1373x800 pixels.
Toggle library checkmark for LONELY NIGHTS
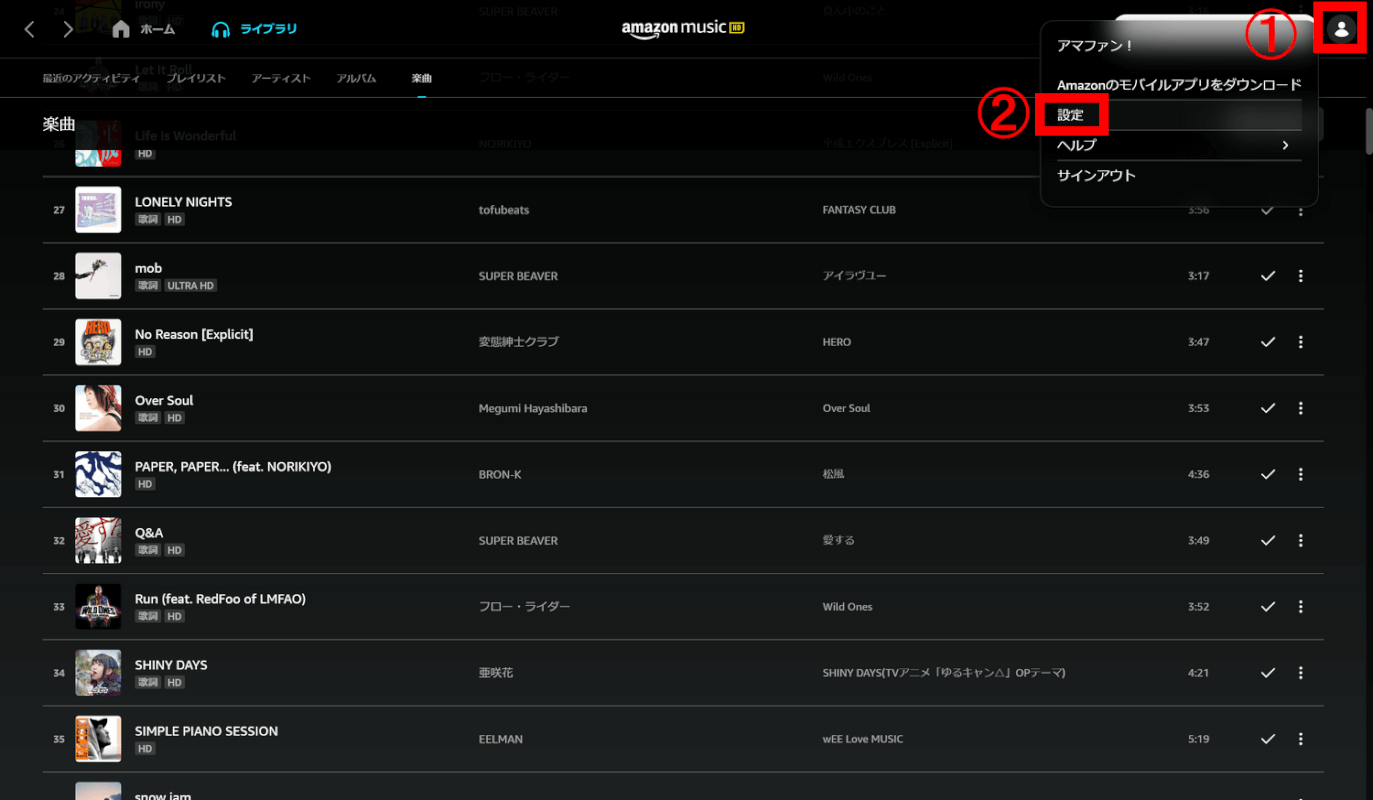(1268, 210)
